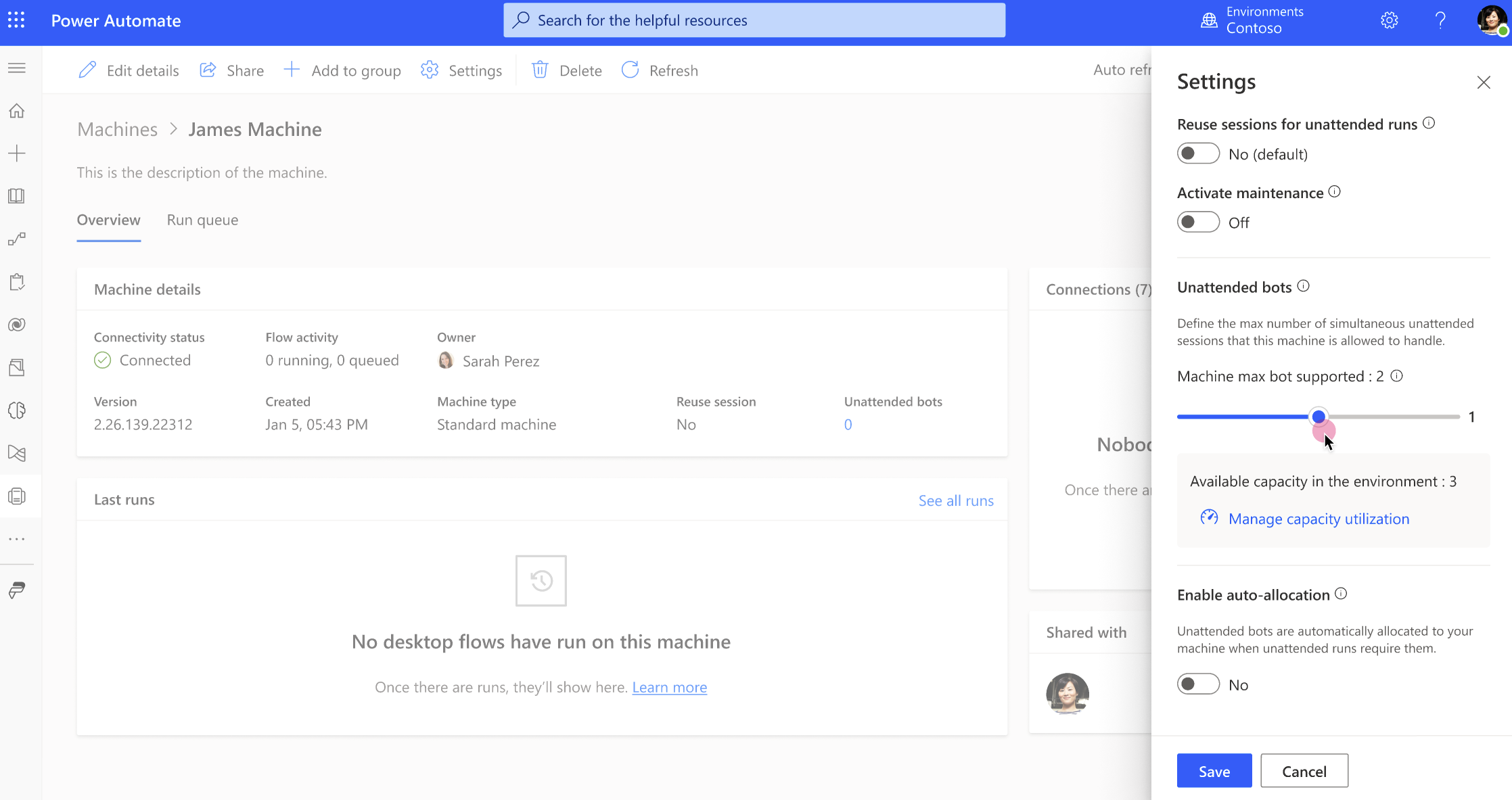Switch to the Run queue tab
Viewport: 1512px width, 800px height.
click(202, 219)
